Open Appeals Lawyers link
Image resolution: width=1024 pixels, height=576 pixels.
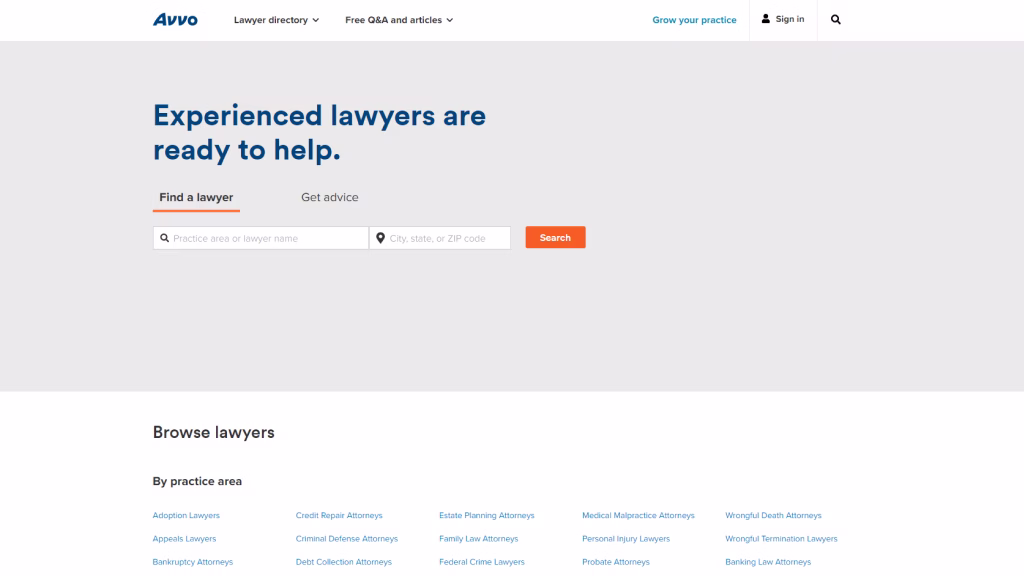point(184,539)
